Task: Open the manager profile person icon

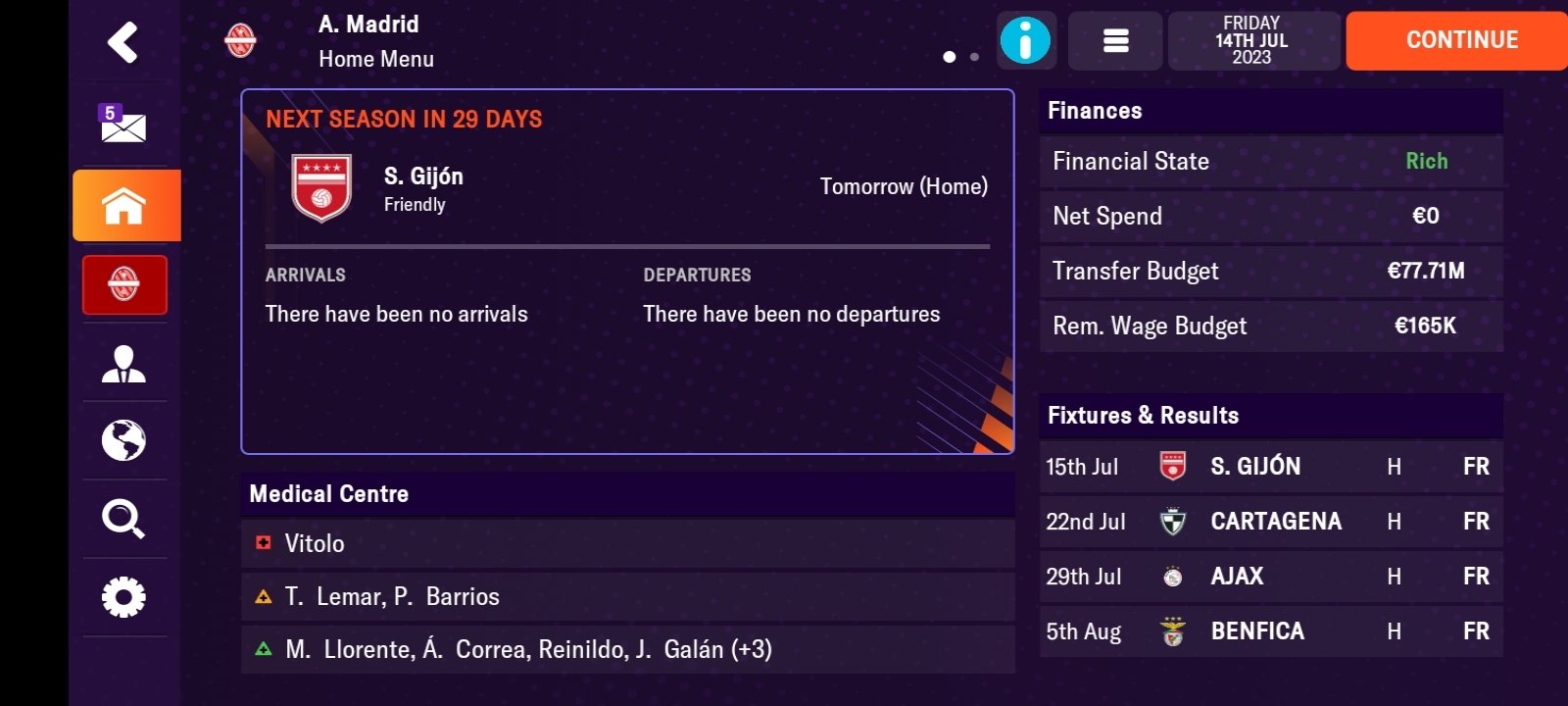Action: pyautogui.click(x=123, y=364)
